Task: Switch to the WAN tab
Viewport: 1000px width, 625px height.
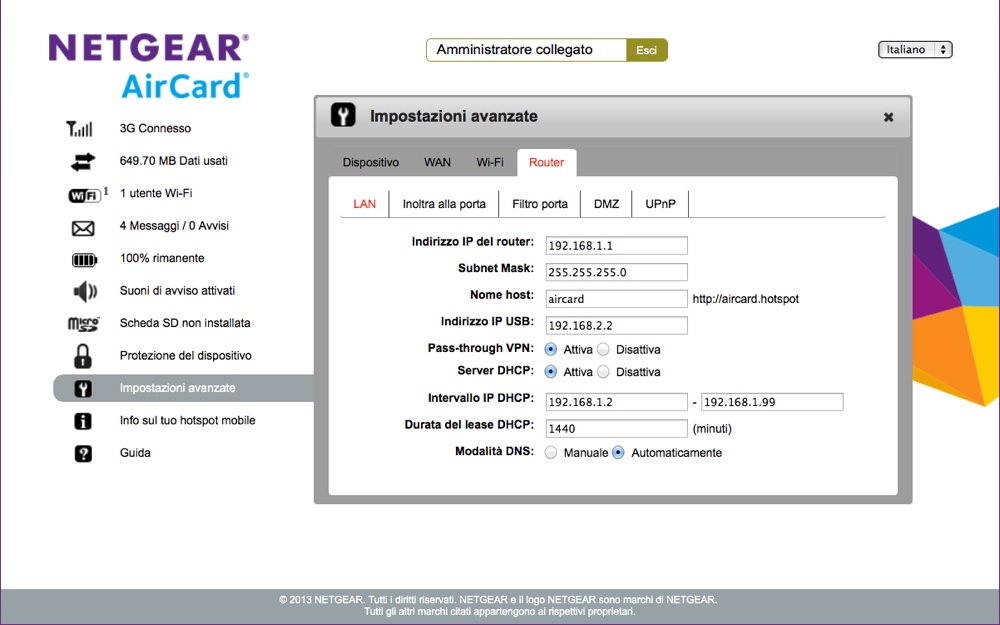Action: pyautogui.click(x=438, y=163)
